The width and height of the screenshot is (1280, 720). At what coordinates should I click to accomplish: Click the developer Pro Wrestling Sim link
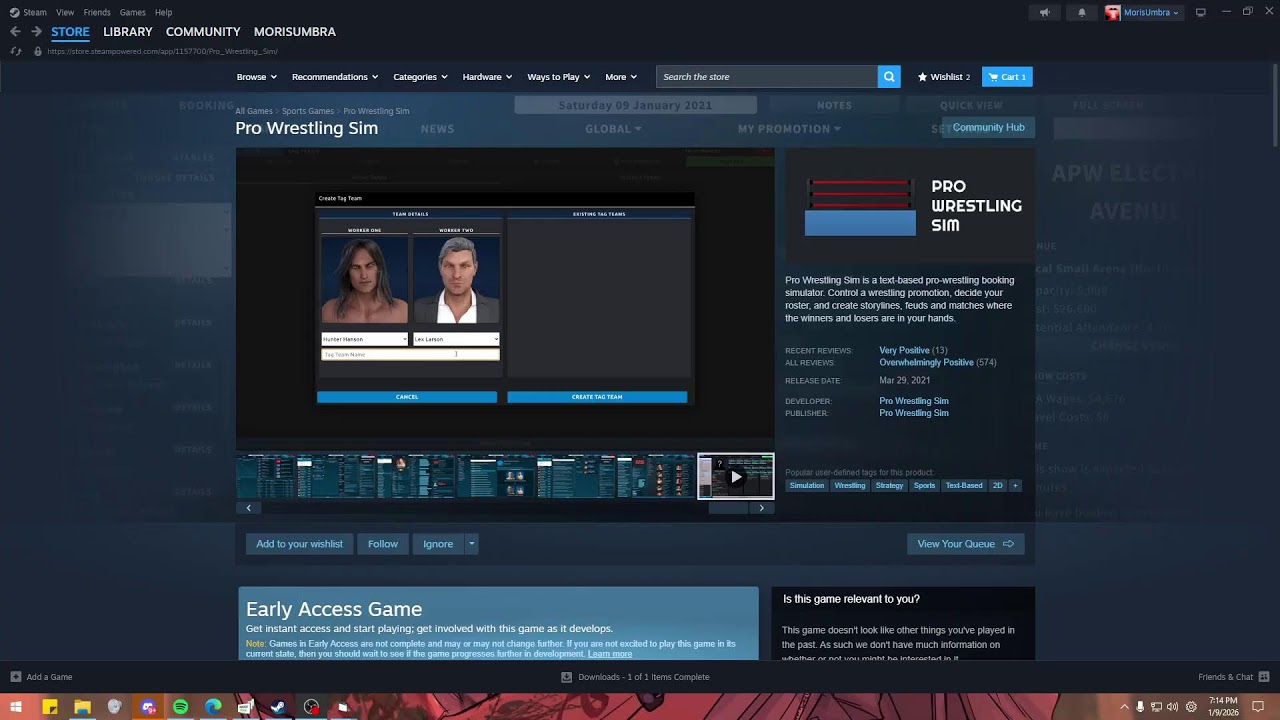(x=914, y=401)
